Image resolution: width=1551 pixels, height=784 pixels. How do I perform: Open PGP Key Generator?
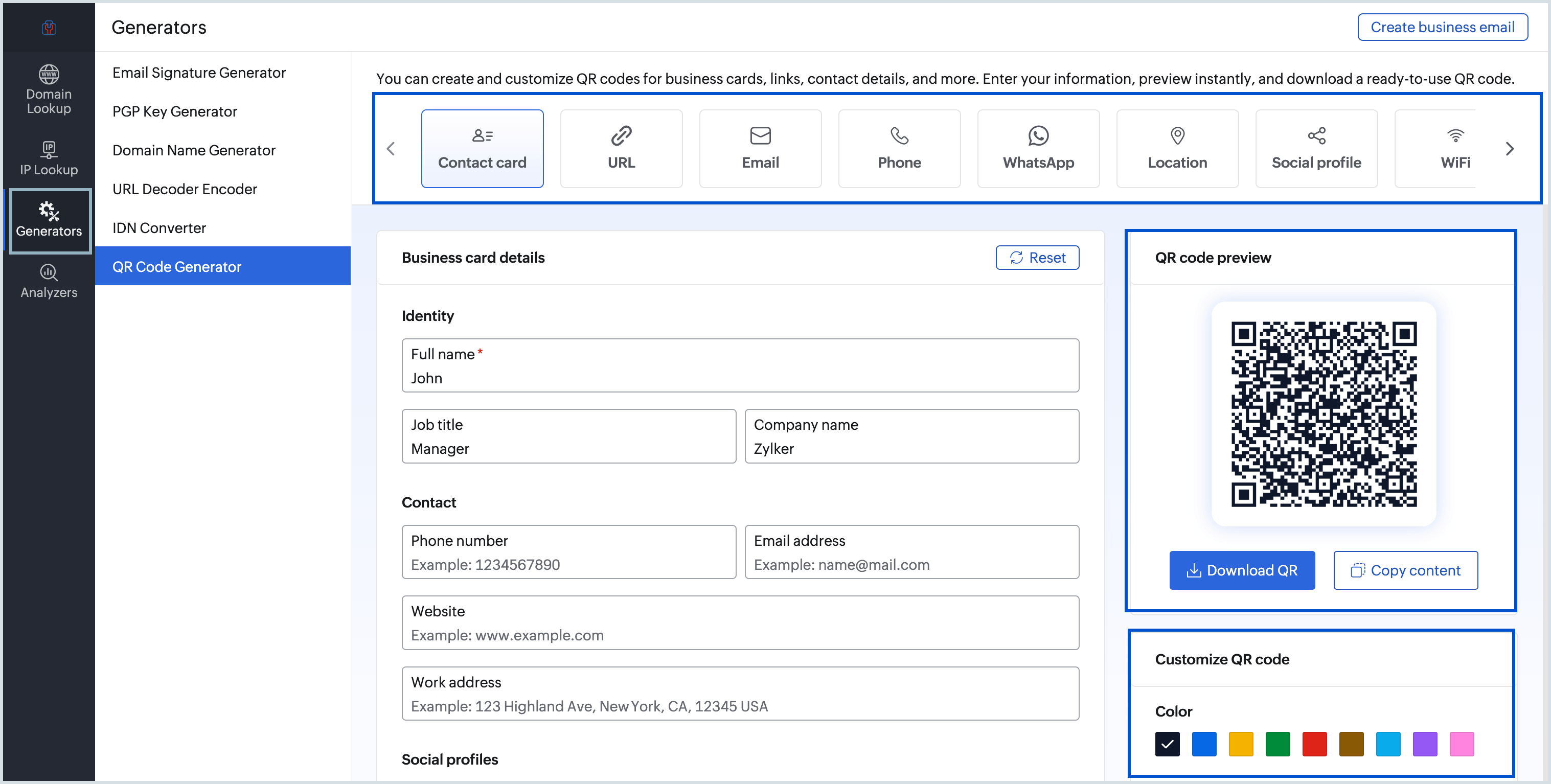tap(223, 111)
